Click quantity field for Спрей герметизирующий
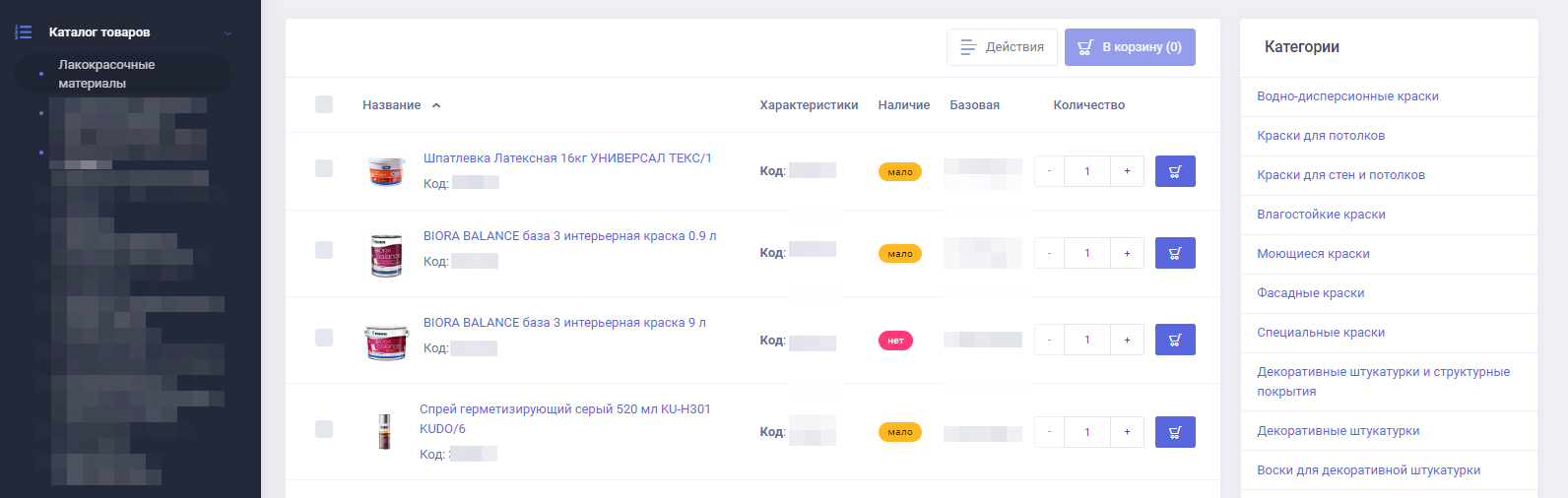 pyautogui.click(x=1087, y=432)
